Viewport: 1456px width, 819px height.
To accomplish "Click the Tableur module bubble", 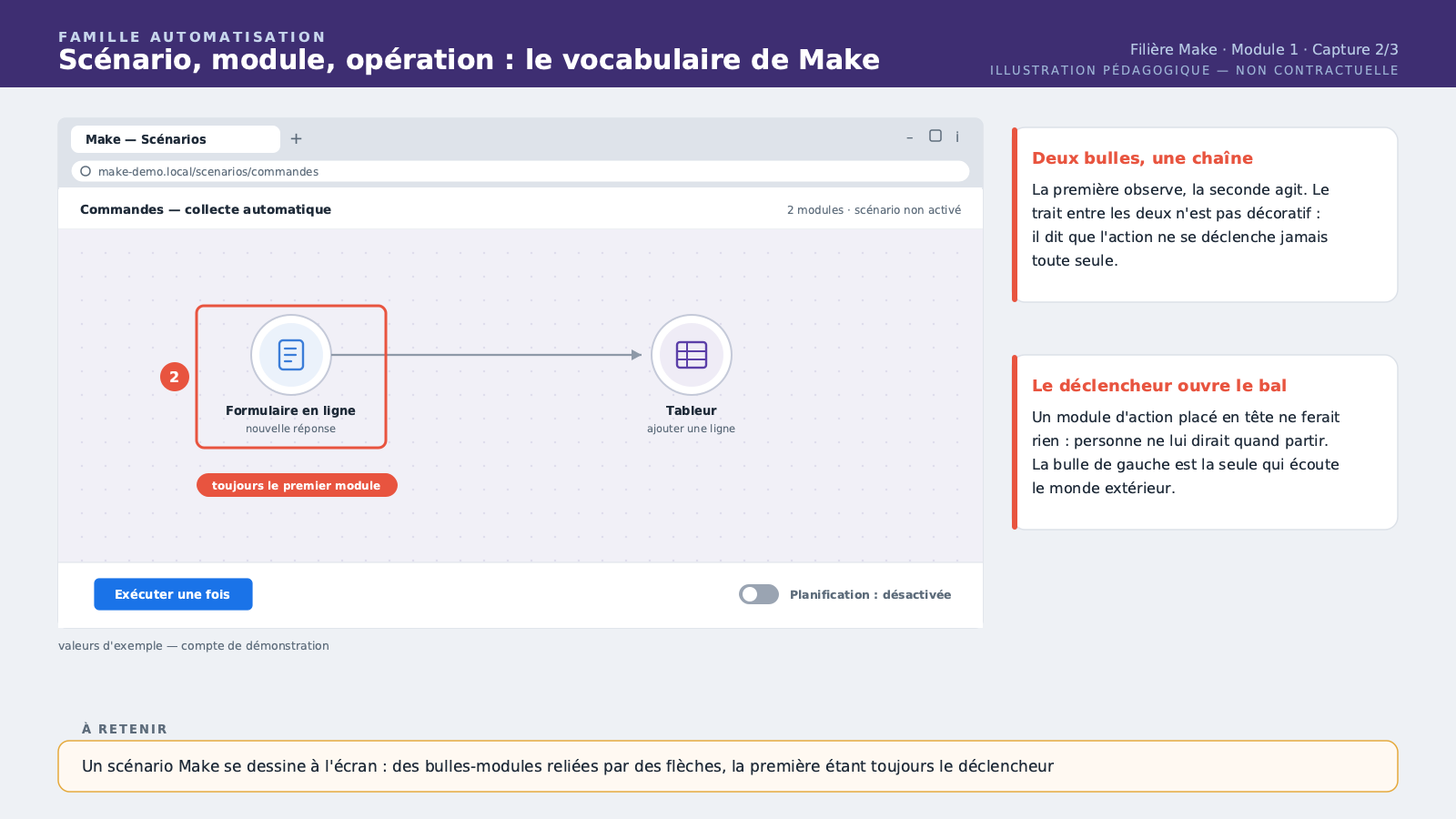I will click(x=692, y=355).
